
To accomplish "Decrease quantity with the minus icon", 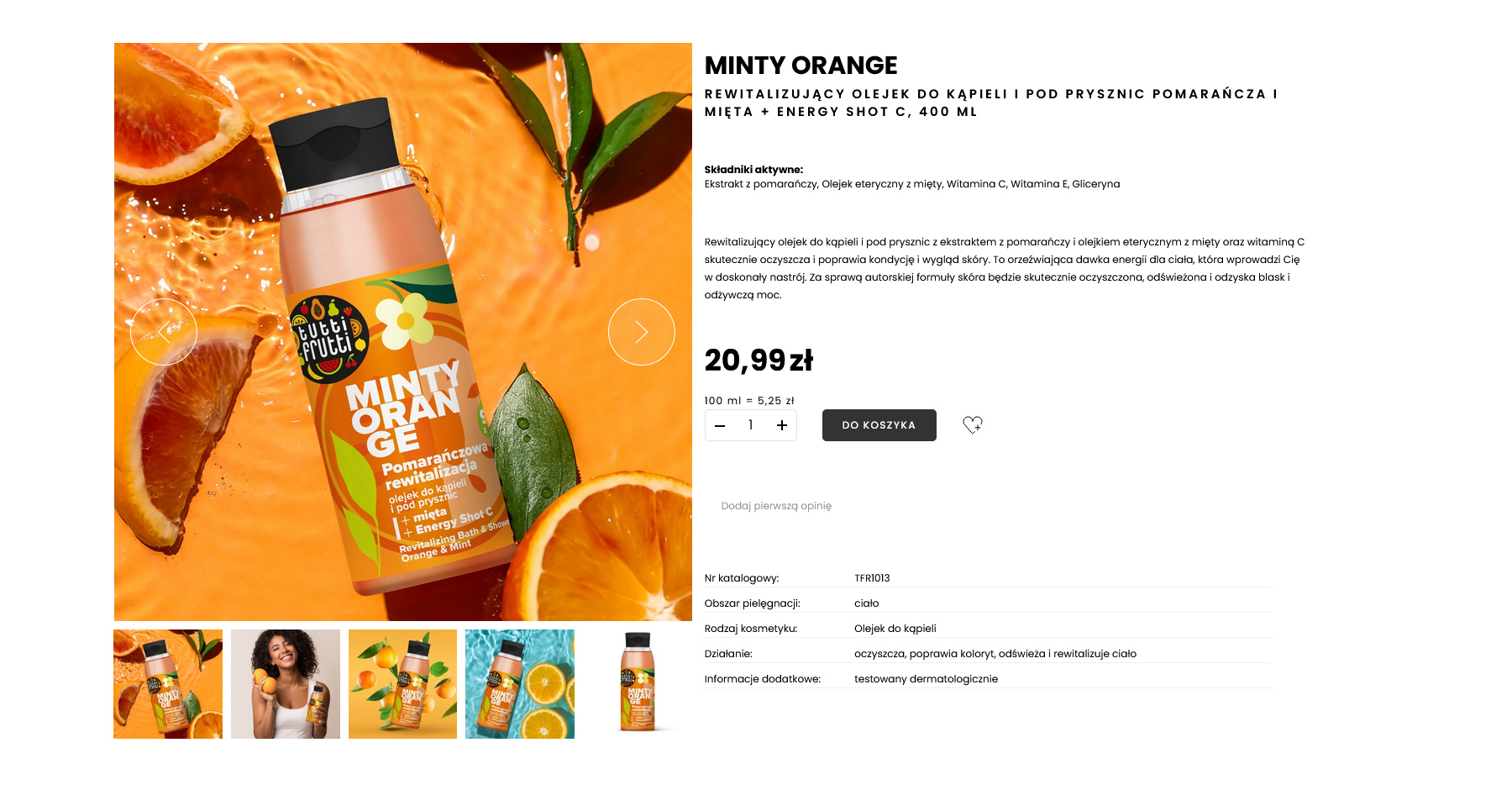I will (720, 425).
